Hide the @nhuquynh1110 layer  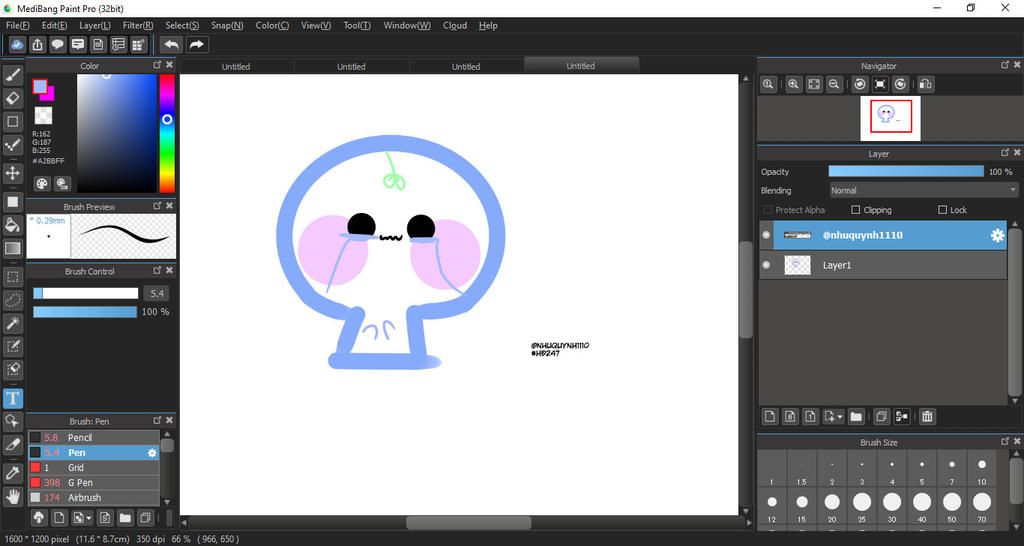tap(767, 235)
